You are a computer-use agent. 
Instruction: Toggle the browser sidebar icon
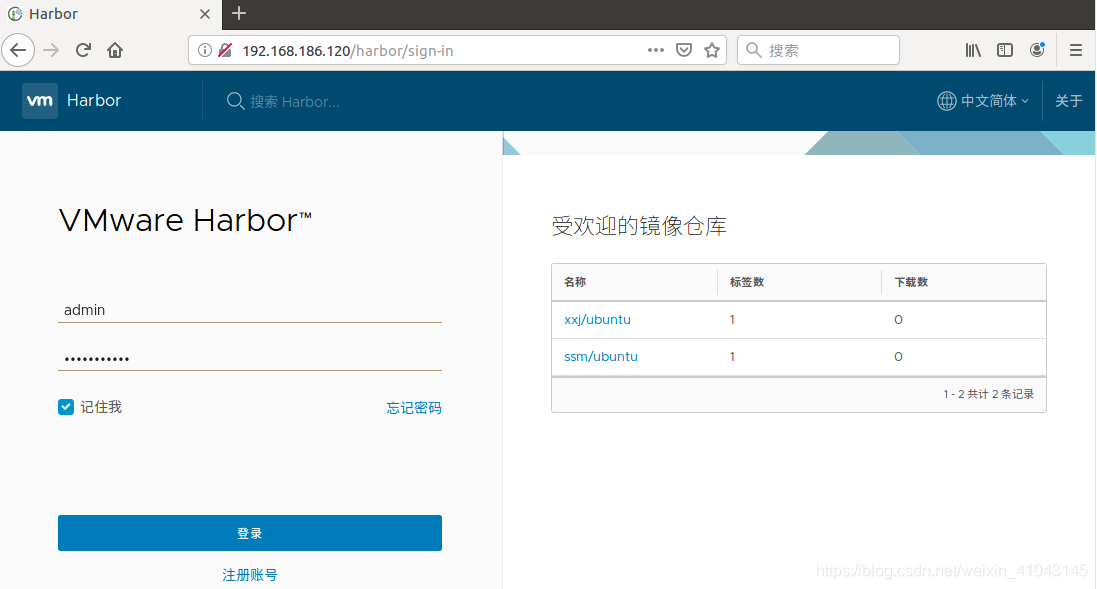1005,50
